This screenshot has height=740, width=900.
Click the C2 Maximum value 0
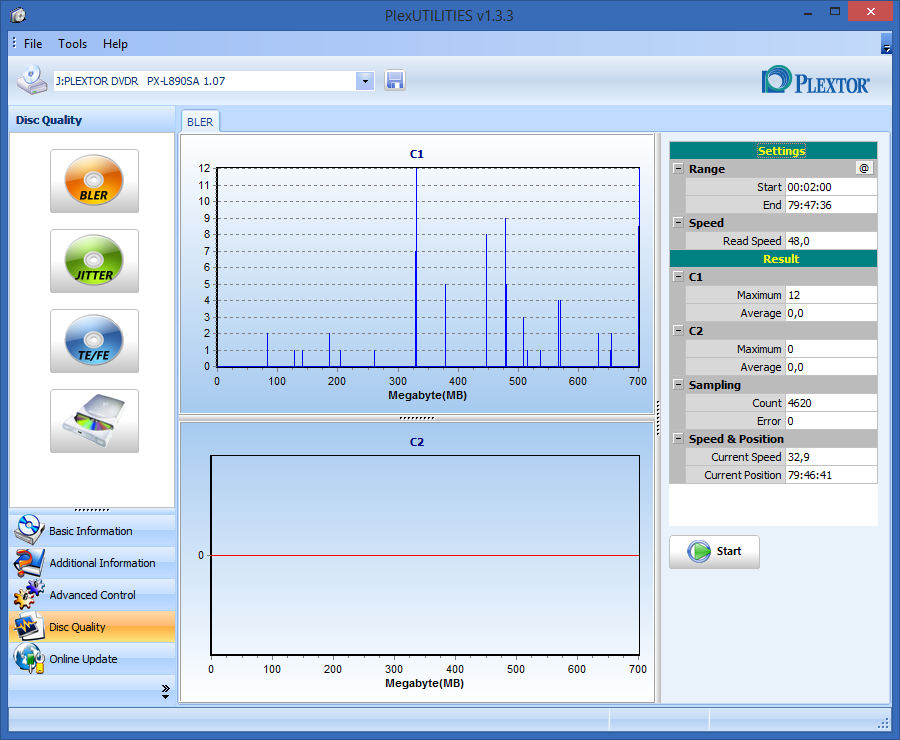click(831, 348)
